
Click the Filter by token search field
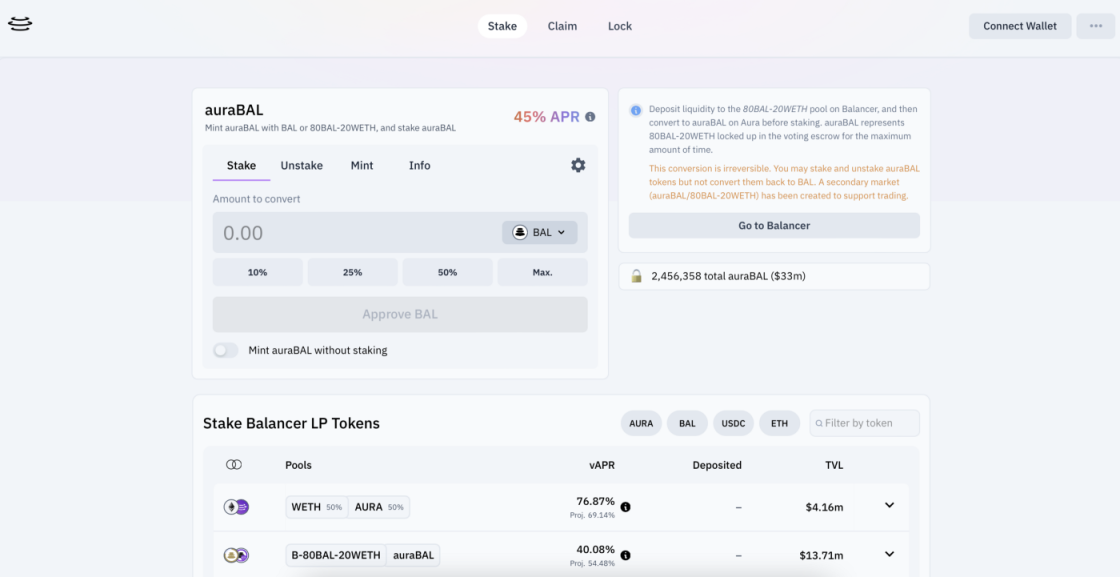864,423
